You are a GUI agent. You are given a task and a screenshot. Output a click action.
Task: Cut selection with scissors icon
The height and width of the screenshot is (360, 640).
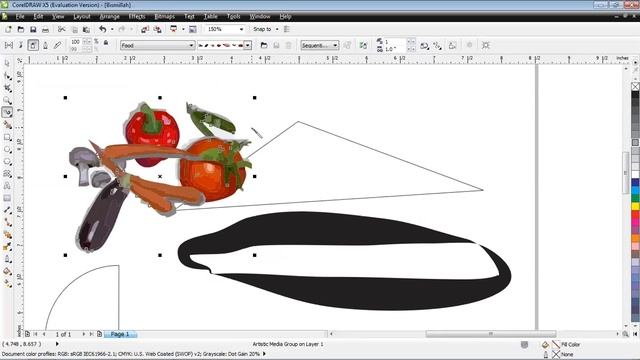coord(62,29)
